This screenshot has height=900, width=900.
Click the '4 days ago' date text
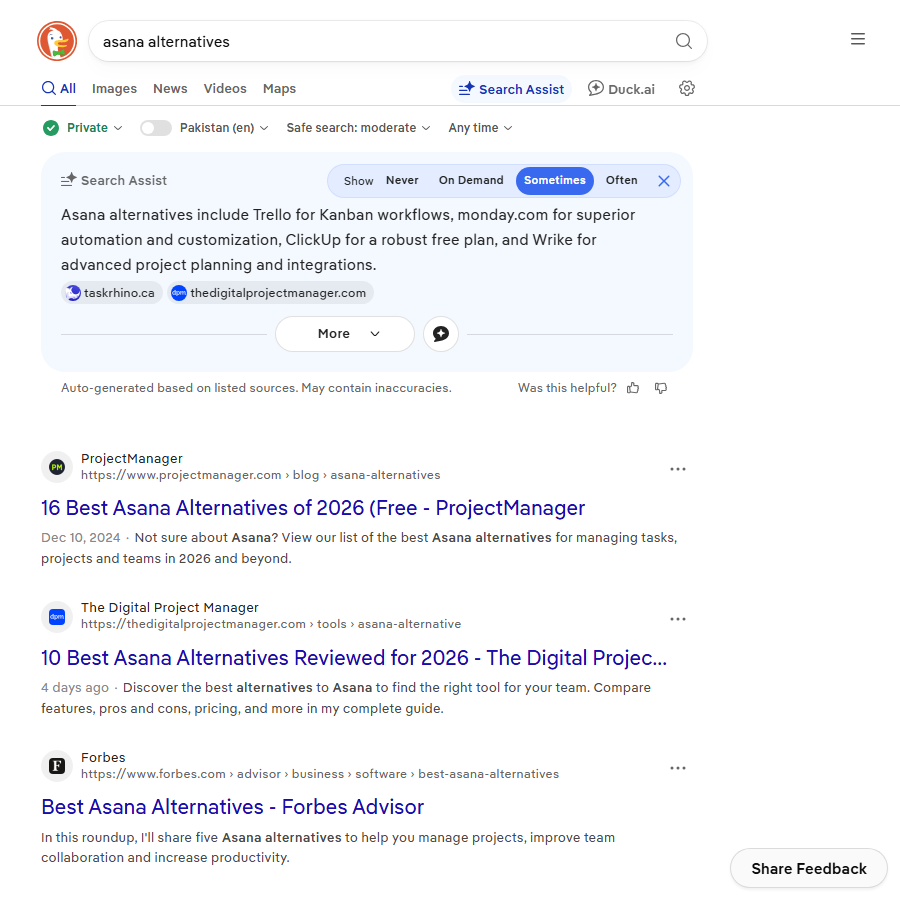[x=75, y=688]
